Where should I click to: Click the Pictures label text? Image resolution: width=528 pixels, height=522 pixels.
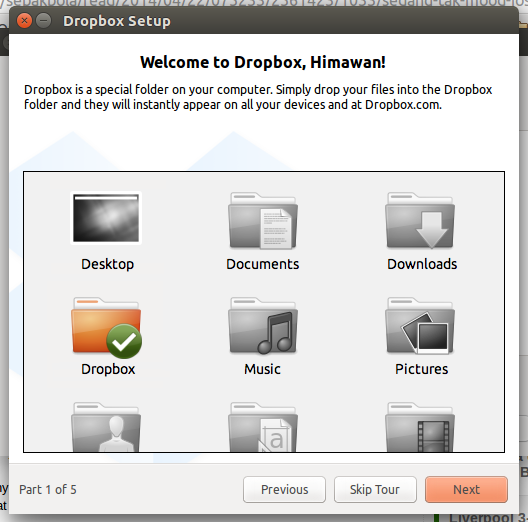pyautogui.click(x=422, y=369)
